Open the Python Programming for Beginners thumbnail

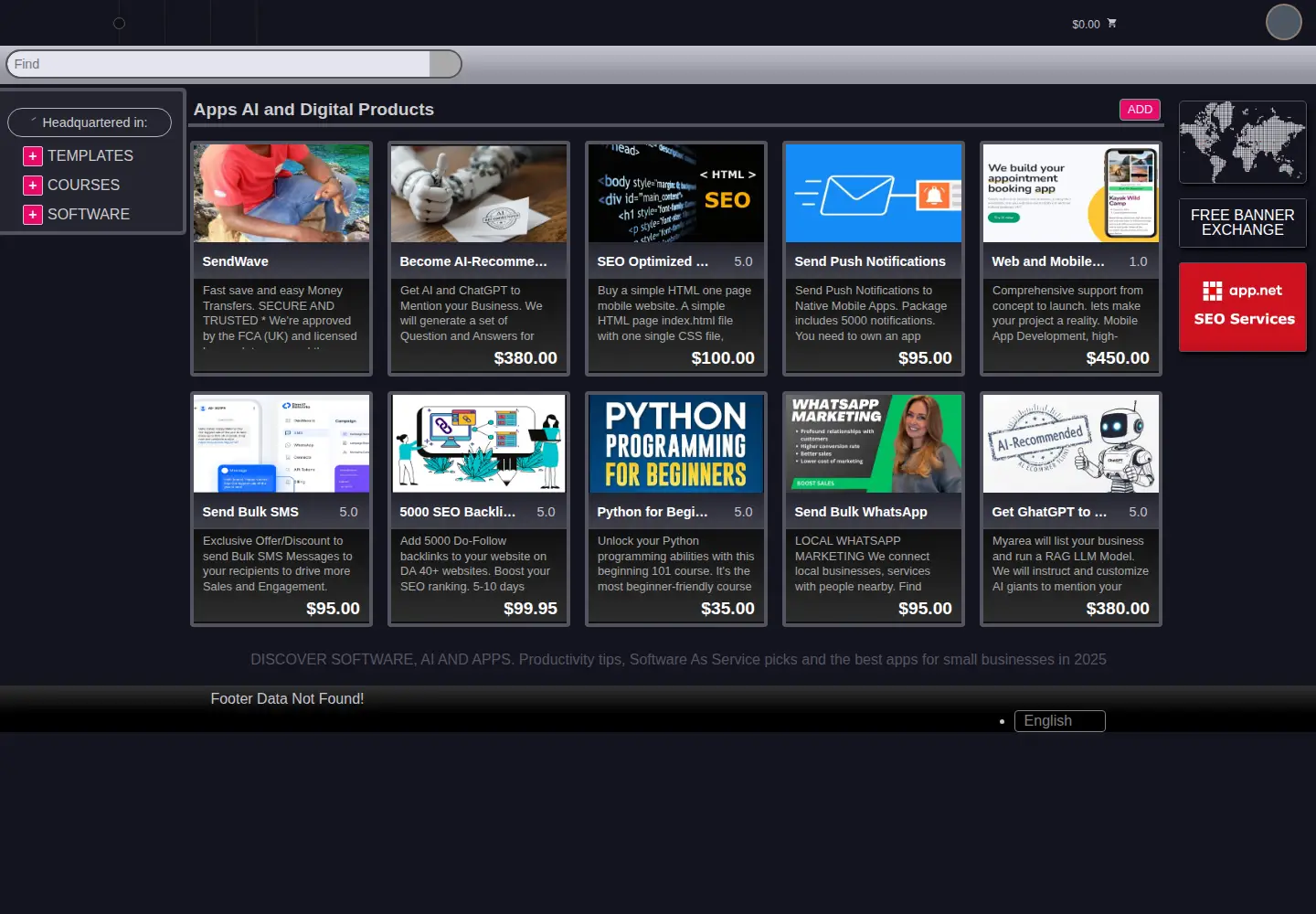(x=676, y=443)
